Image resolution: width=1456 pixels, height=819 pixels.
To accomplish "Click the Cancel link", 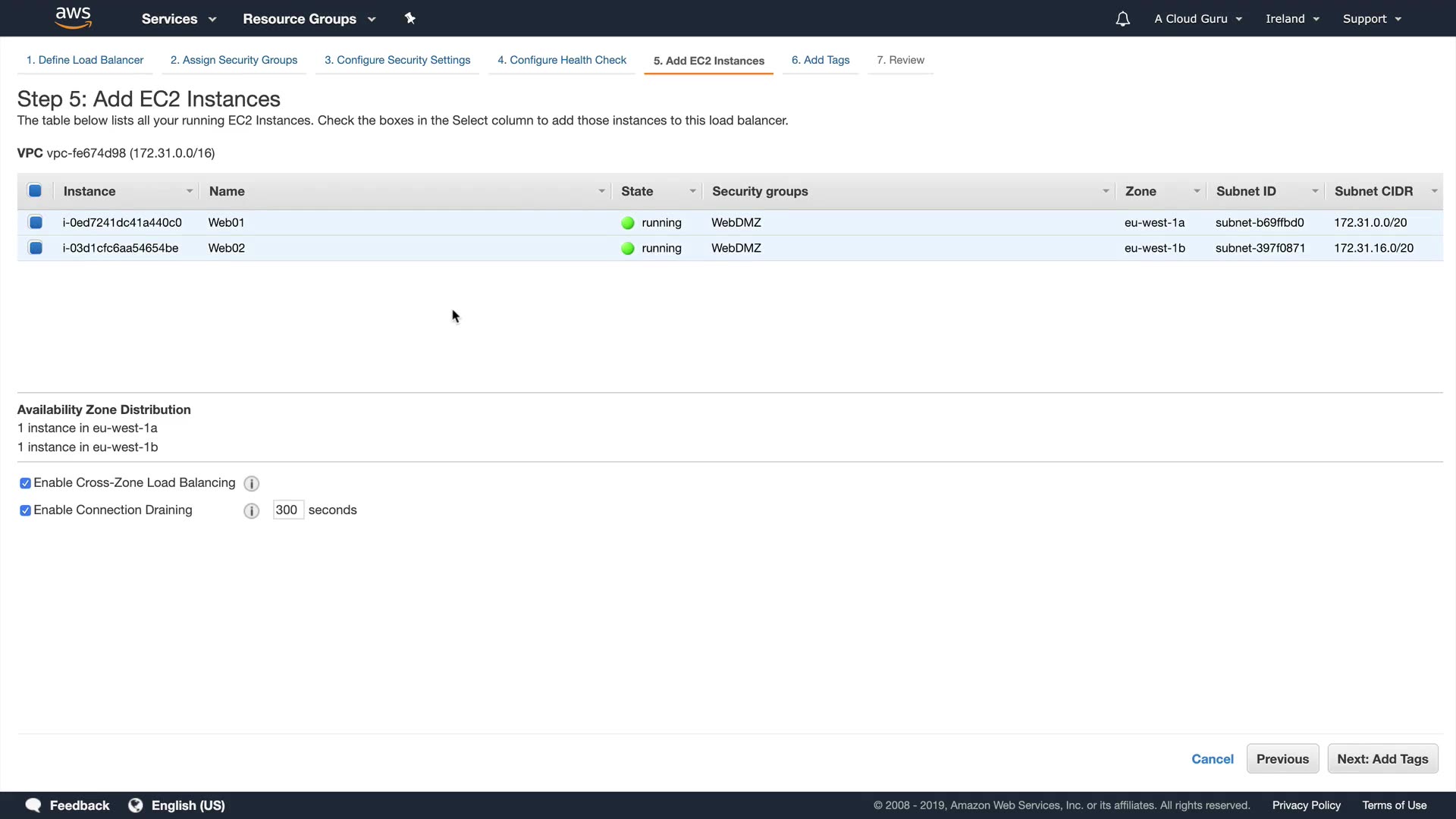I will click(x=1212, y=759).
